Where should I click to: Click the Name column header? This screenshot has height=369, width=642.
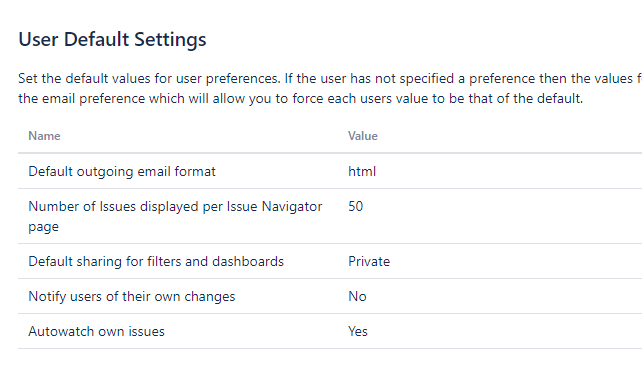pyautogui.click(x=44, y=136)
